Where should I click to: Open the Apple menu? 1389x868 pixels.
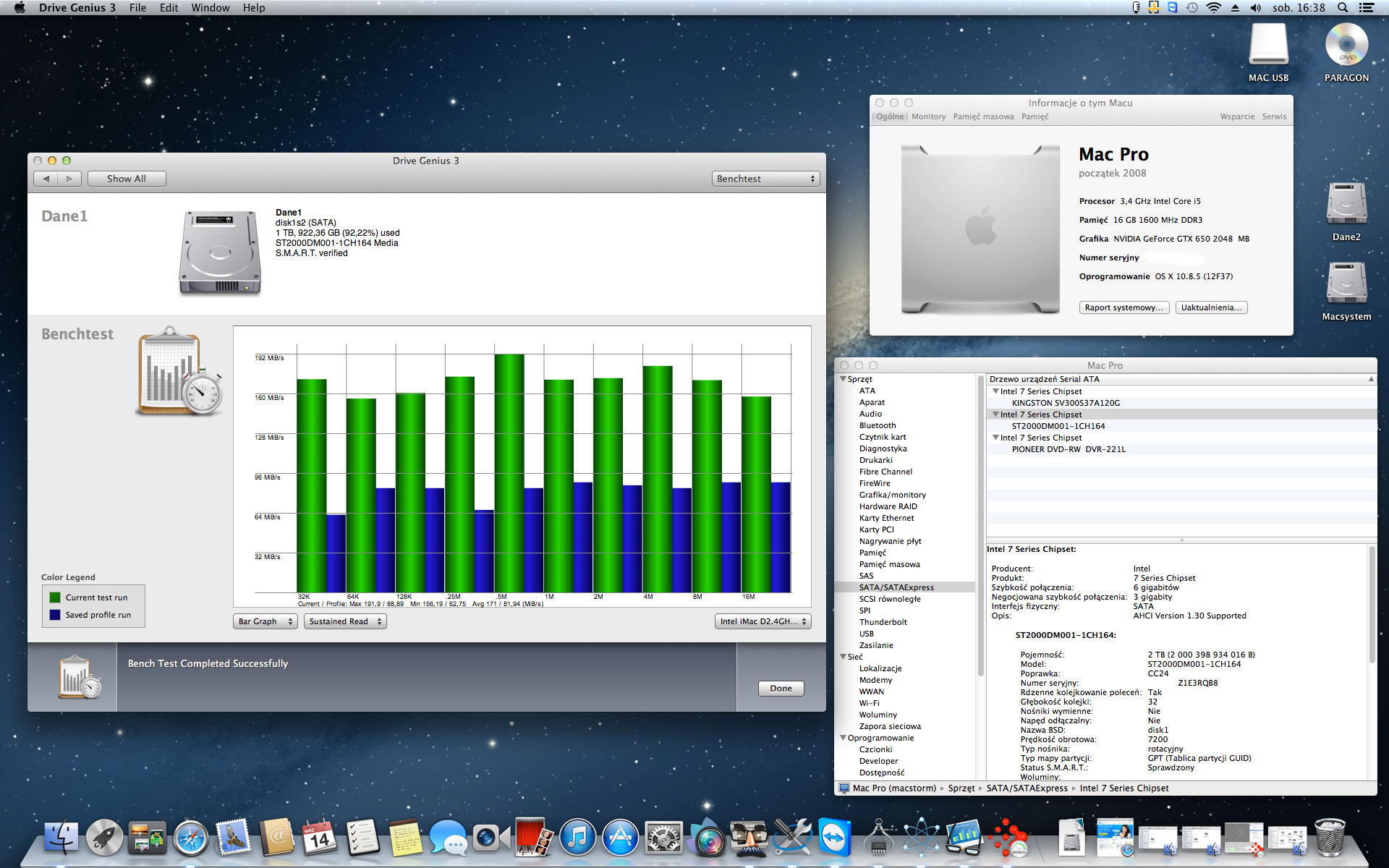[x=20, y=8]
